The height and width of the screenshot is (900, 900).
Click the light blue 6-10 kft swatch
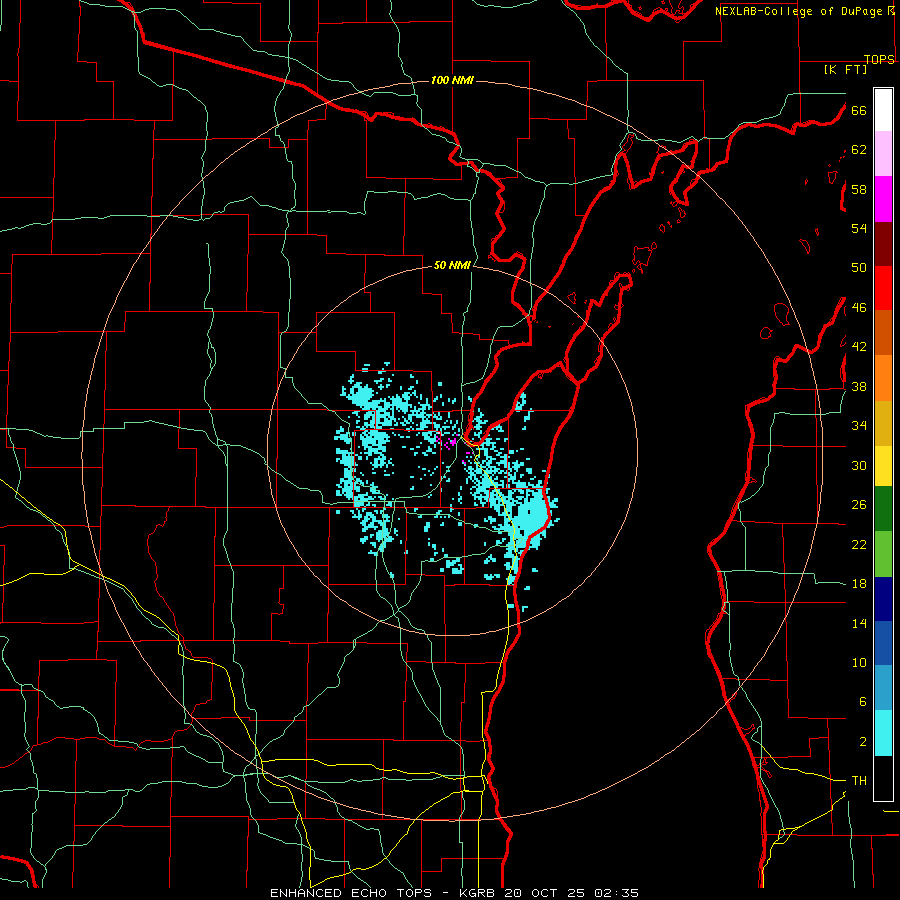[883, 688]
